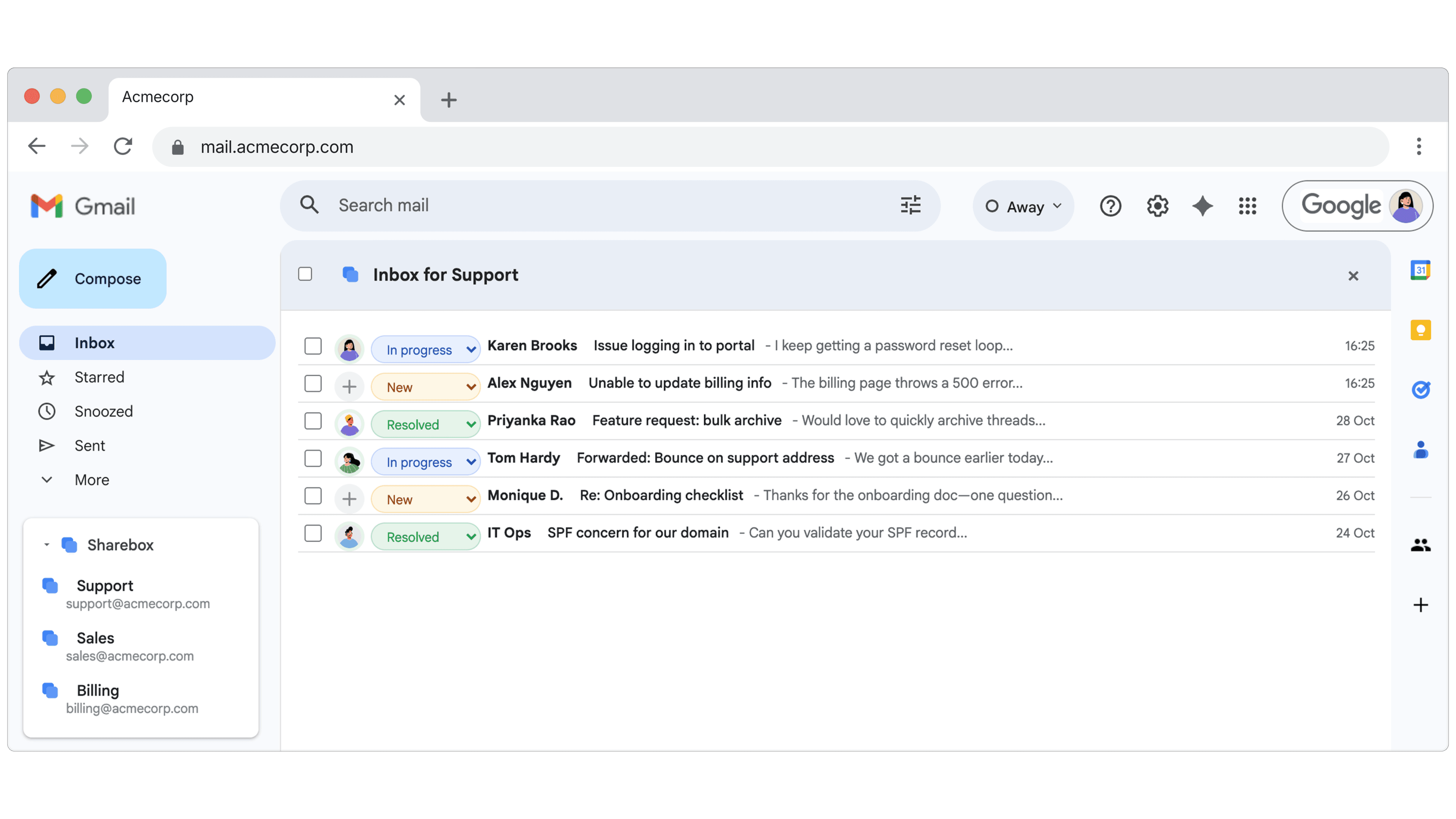Image resolution: width=1456 pixels, height=819 pixels.
Task: Select the checkbox on Karen Brooks' email
Action: tap(312, 346)
